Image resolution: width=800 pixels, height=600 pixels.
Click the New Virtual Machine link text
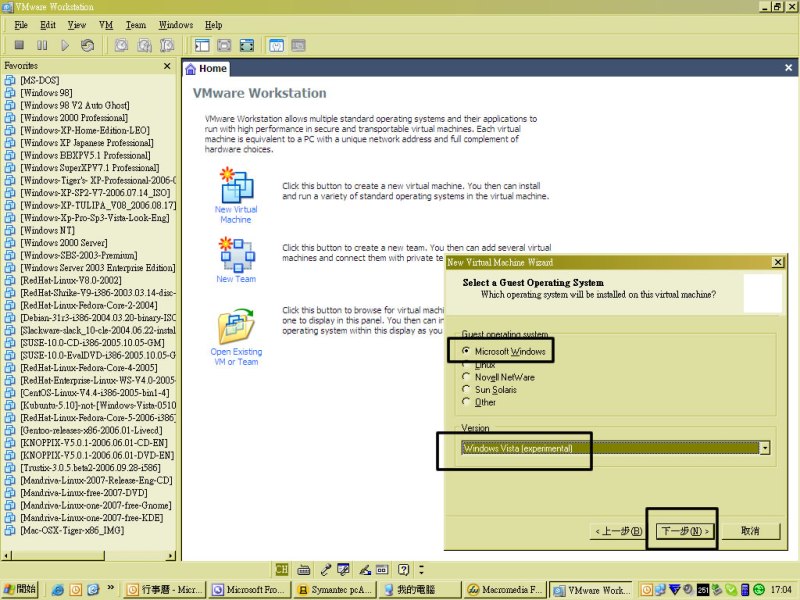click(236, 214)
